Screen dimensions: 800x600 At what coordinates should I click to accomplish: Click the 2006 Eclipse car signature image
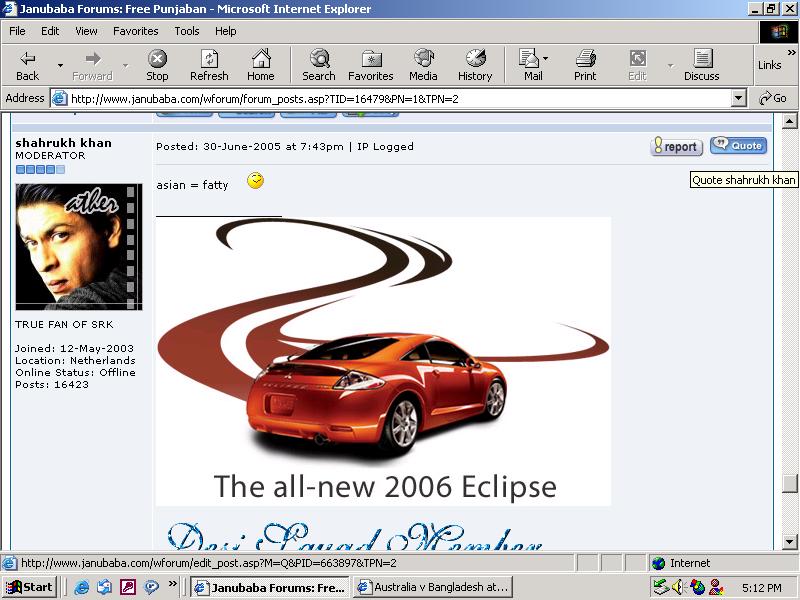383,361
